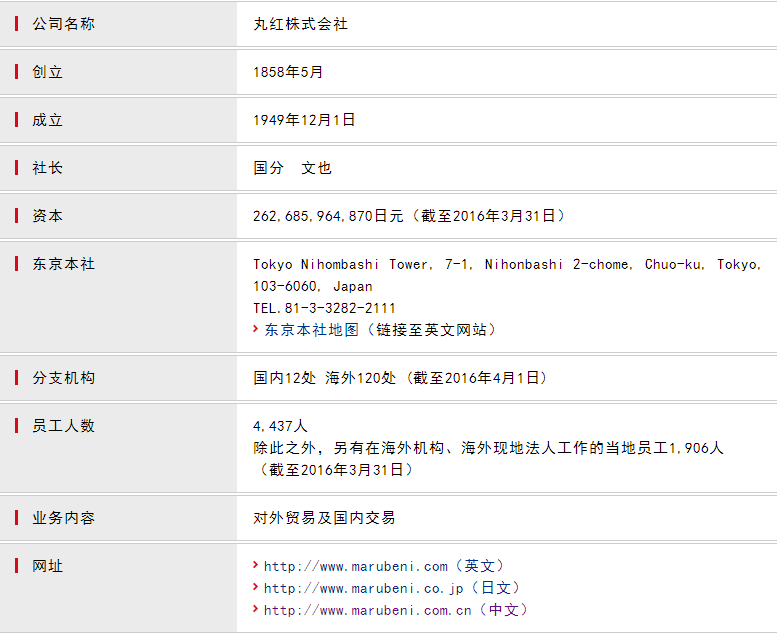The height and width of the screenshot is (637, 777).
Task: Click the red arrow before marubeni.com link
Action: click(256, 565)
